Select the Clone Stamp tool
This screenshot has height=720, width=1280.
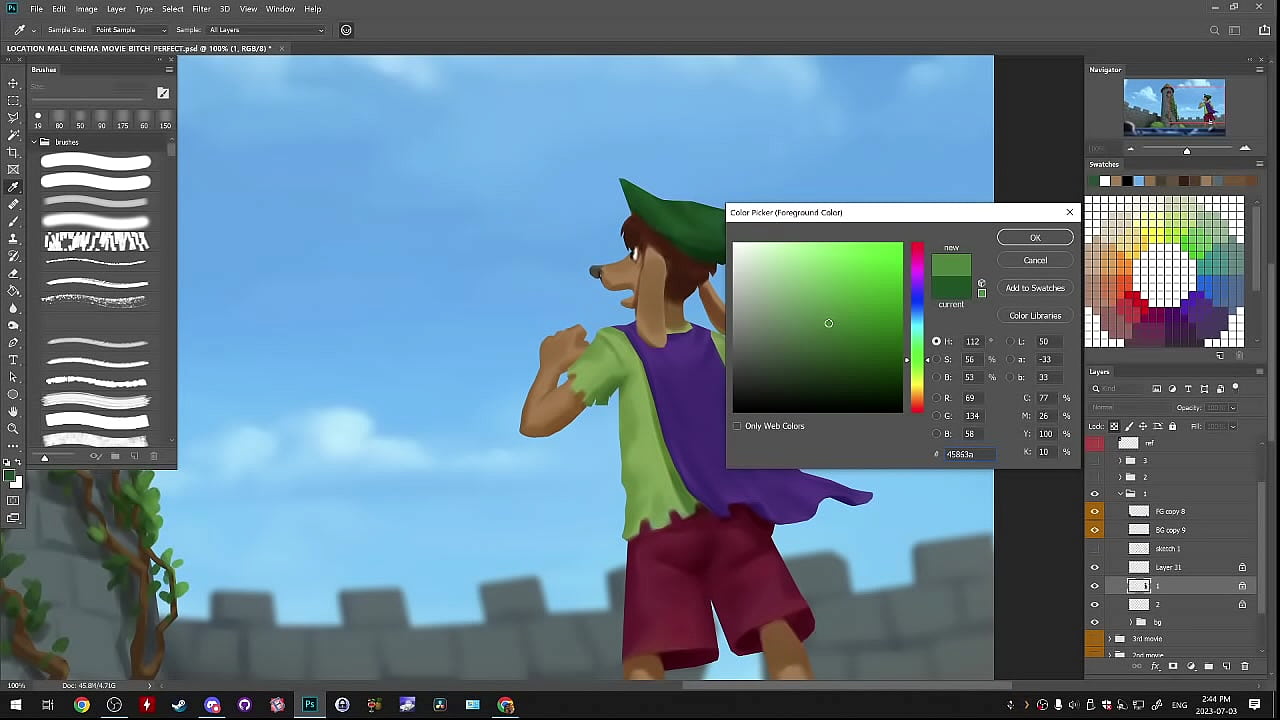click(x=13, y=239)
